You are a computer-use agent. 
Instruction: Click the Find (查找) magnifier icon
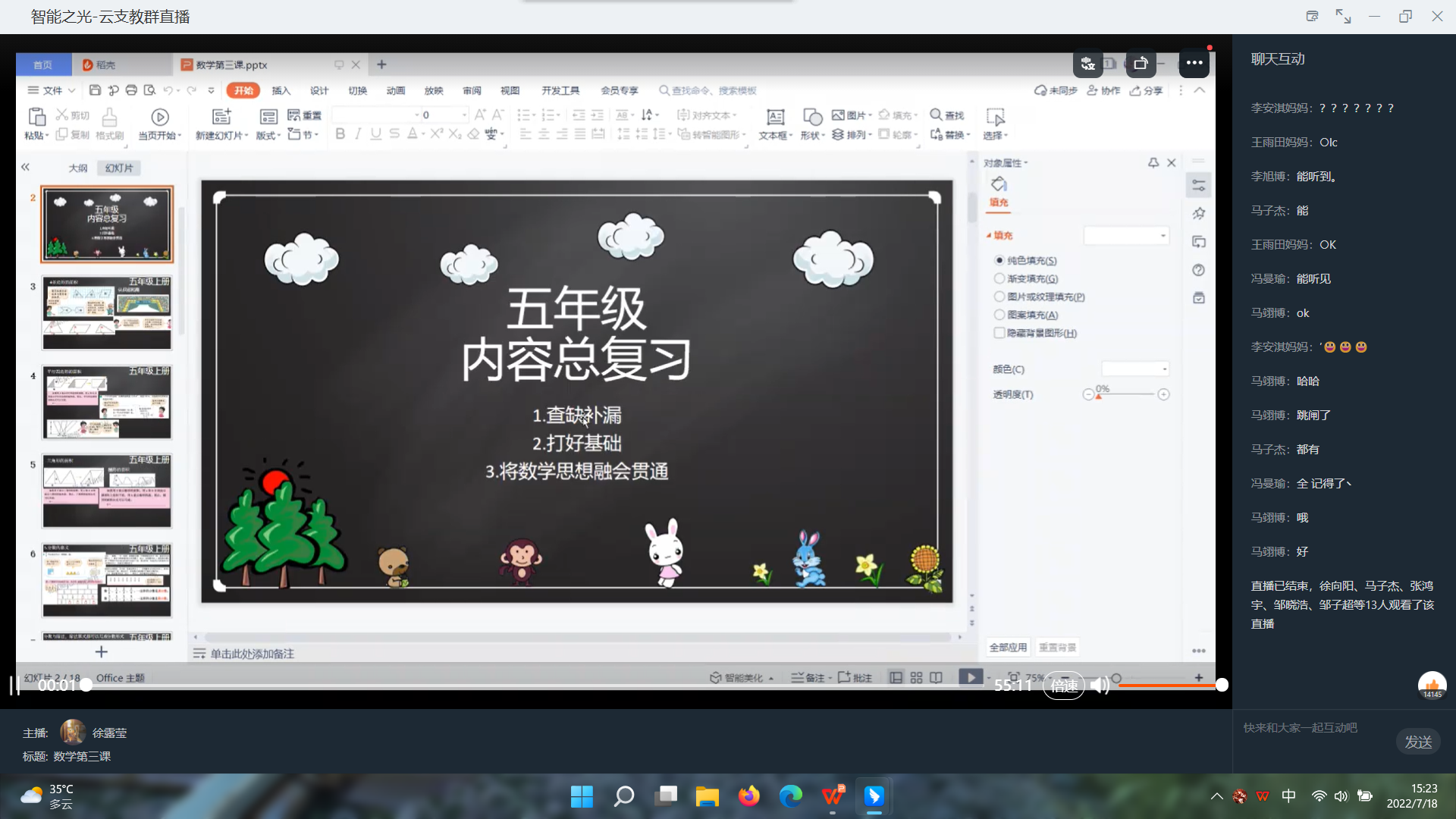click(x=937, y=115)
